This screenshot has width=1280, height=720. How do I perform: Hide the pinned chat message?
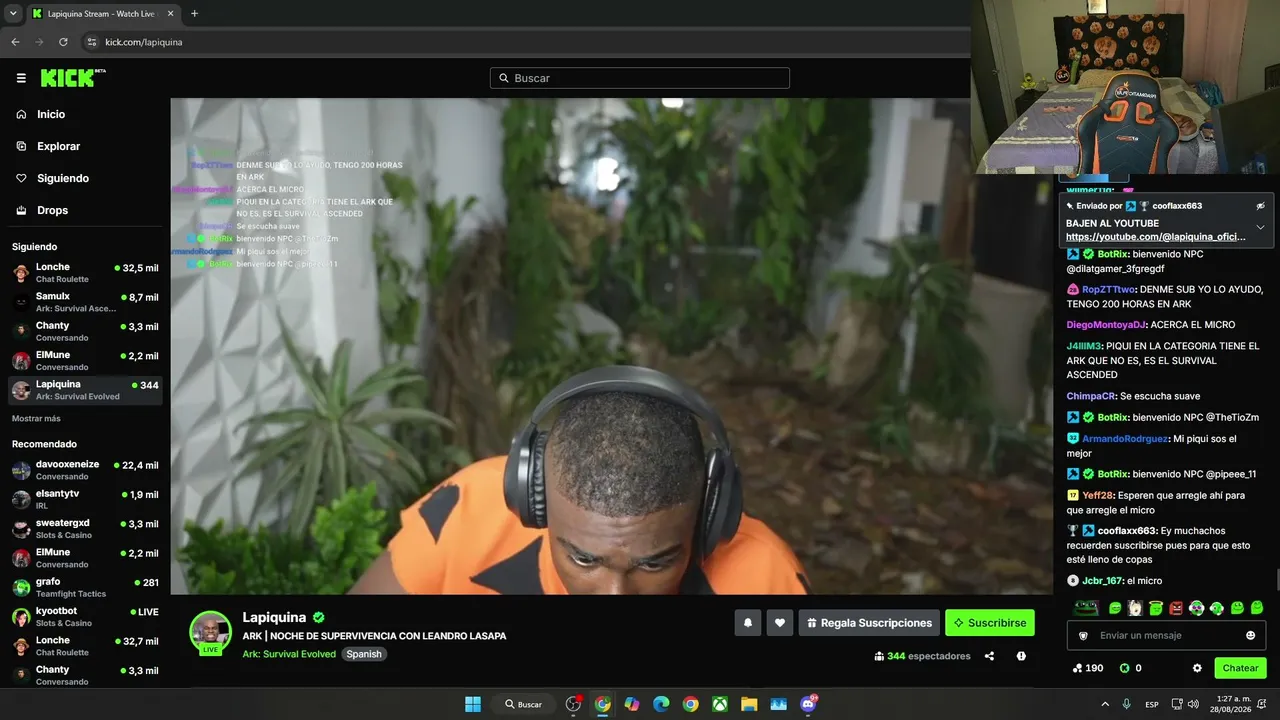[1260, 205]
